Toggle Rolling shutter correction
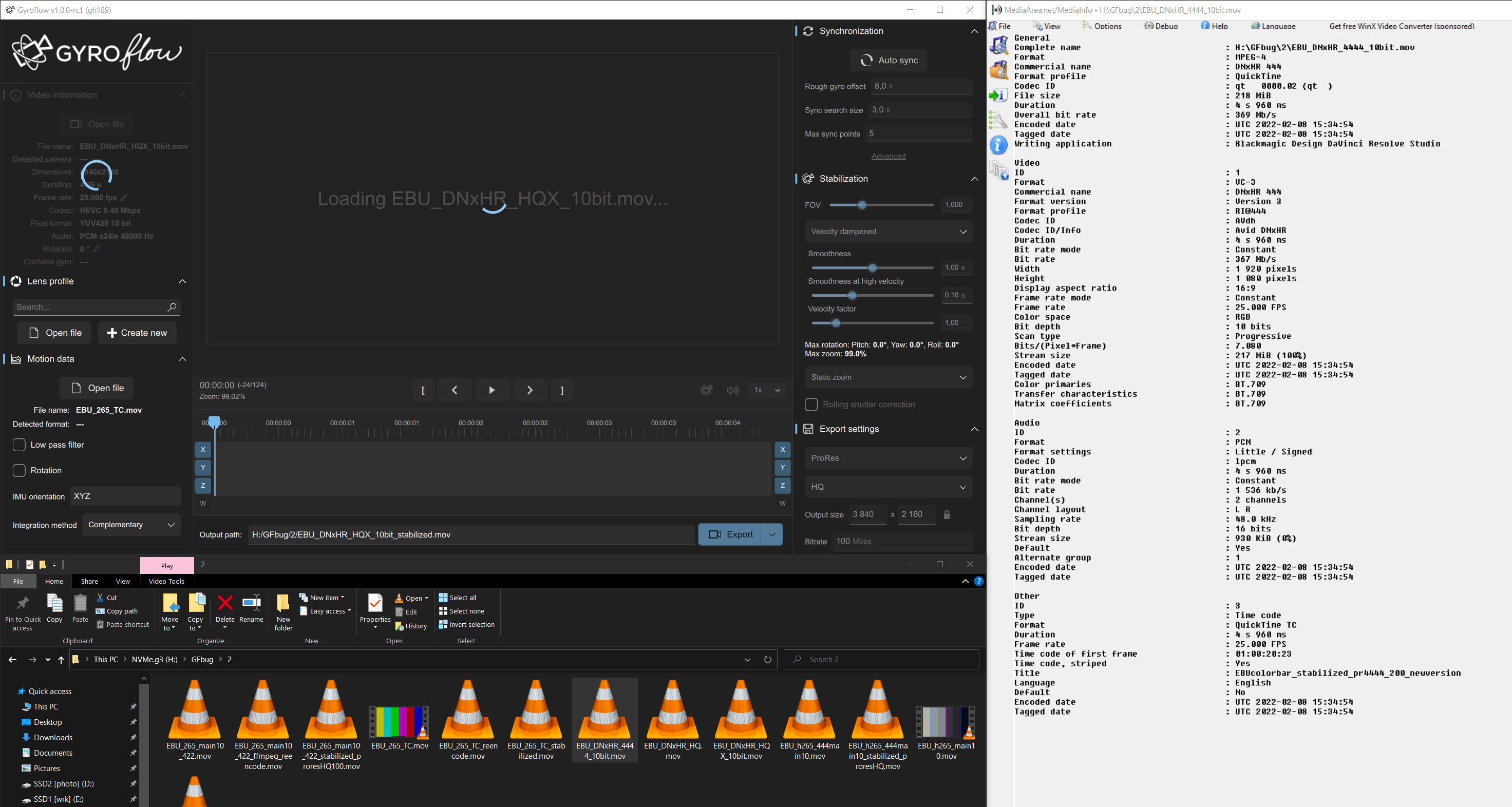This screenshot has height=807, width=1512. (811, 404)
